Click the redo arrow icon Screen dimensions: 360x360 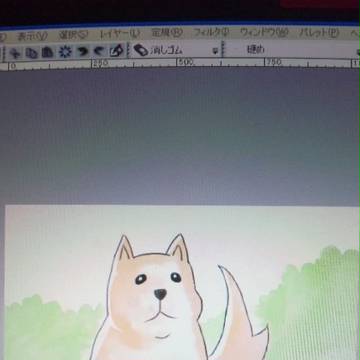(99, 51)
